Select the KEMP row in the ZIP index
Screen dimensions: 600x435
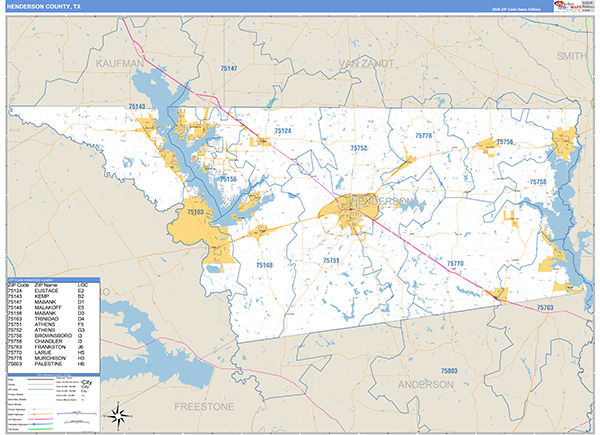[54, 297]
